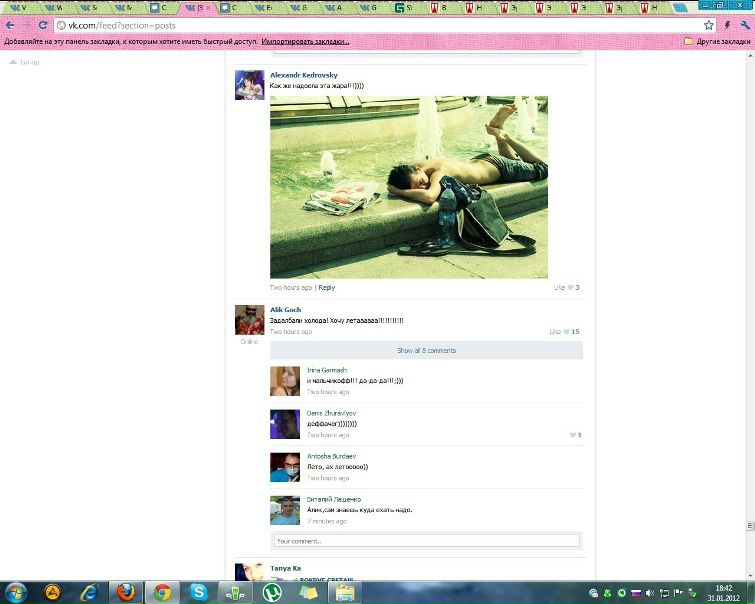Go forward with the browser forward arrow

(26, 25)
